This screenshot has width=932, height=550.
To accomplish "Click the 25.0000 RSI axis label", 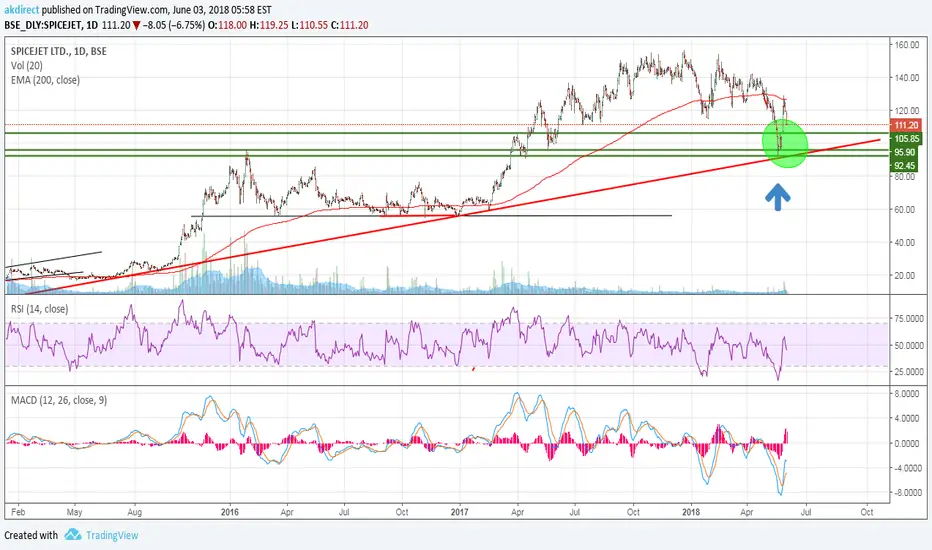I will pos(909,372).
